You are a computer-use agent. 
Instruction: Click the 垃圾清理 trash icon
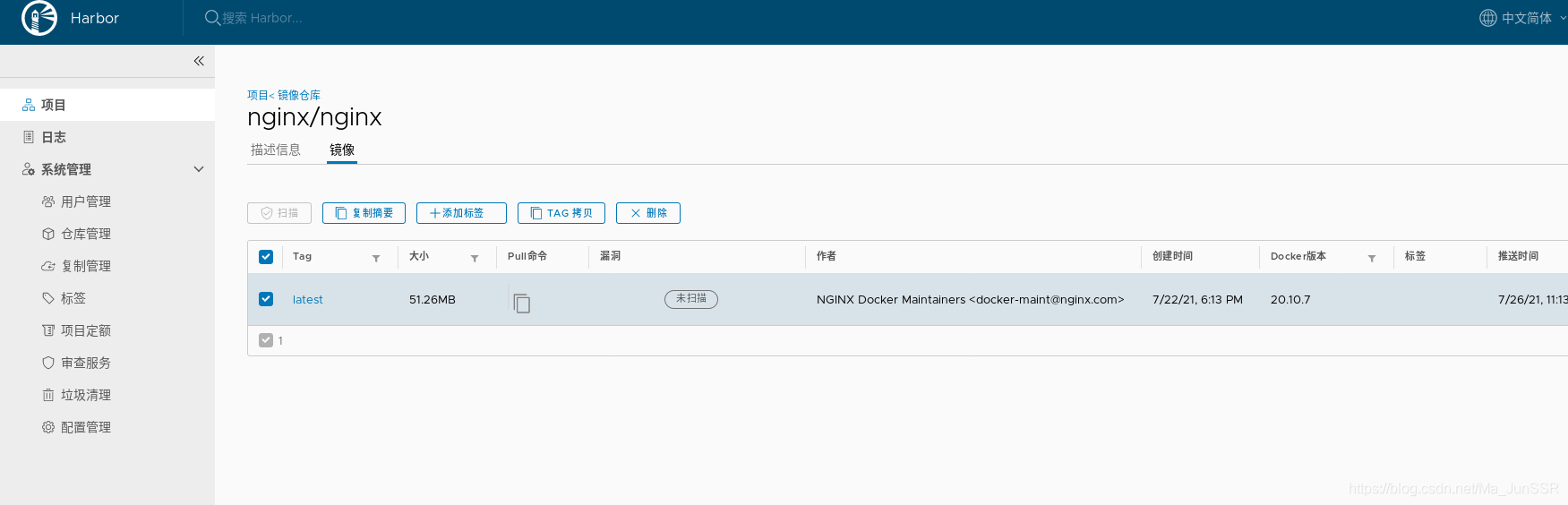tap(48, 395)
